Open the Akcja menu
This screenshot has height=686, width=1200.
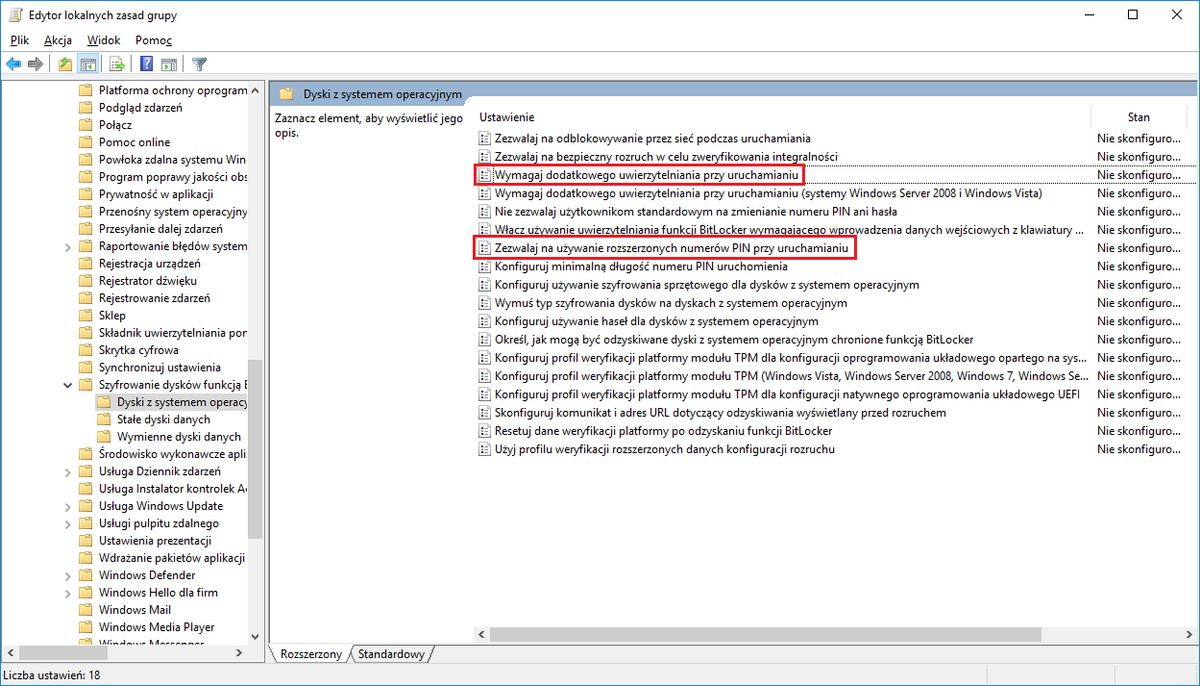point(57,40)
